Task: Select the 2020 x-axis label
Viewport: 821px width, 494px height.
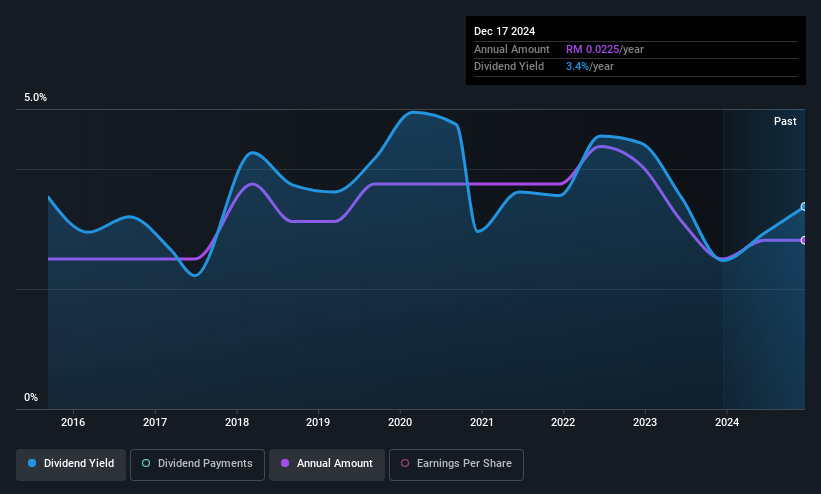Action: [x=400, y=422]
